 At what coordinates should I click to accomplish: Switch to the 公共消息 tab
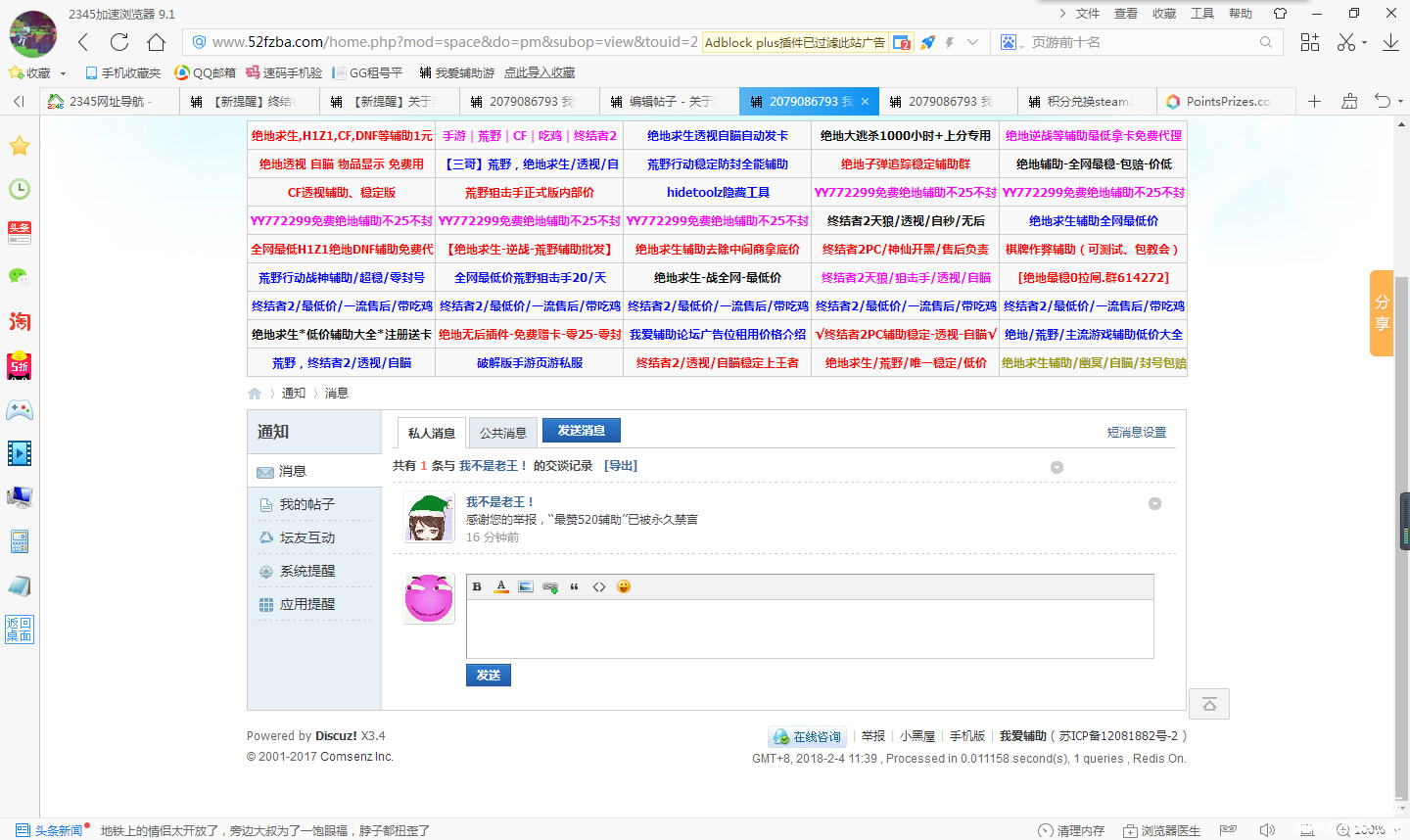(x=502, y=433)
